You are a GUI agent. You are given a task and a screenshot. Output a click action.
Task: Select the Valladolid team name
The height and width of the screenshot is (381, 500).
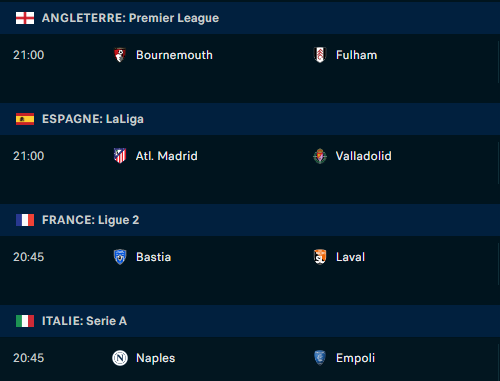364,156
